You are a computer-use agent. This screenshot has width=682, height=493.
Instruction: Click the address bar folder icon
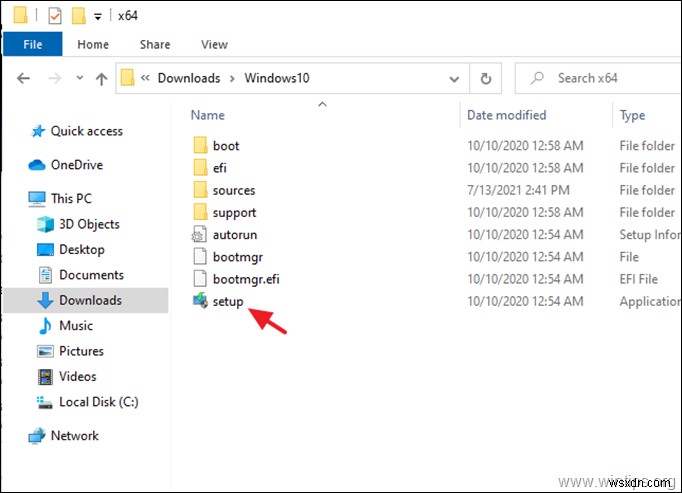point(127,78)
